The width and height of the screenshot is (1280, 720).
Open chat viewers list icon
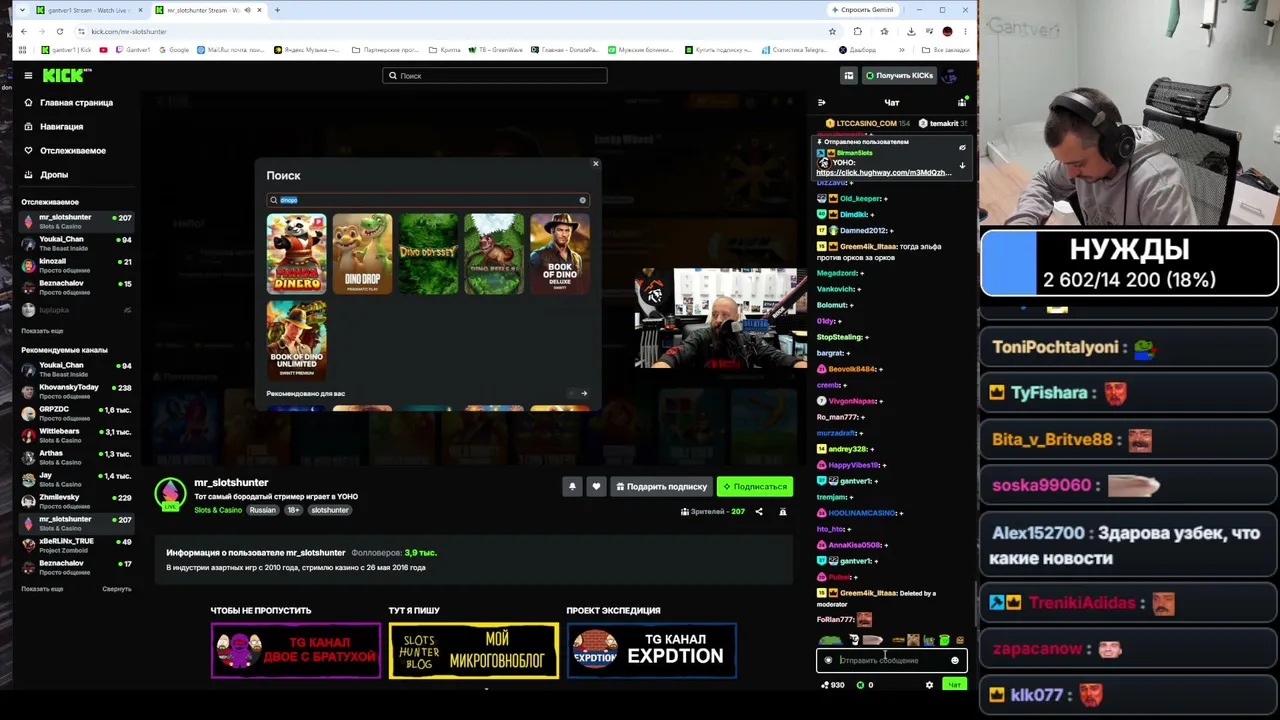(962, 102)
